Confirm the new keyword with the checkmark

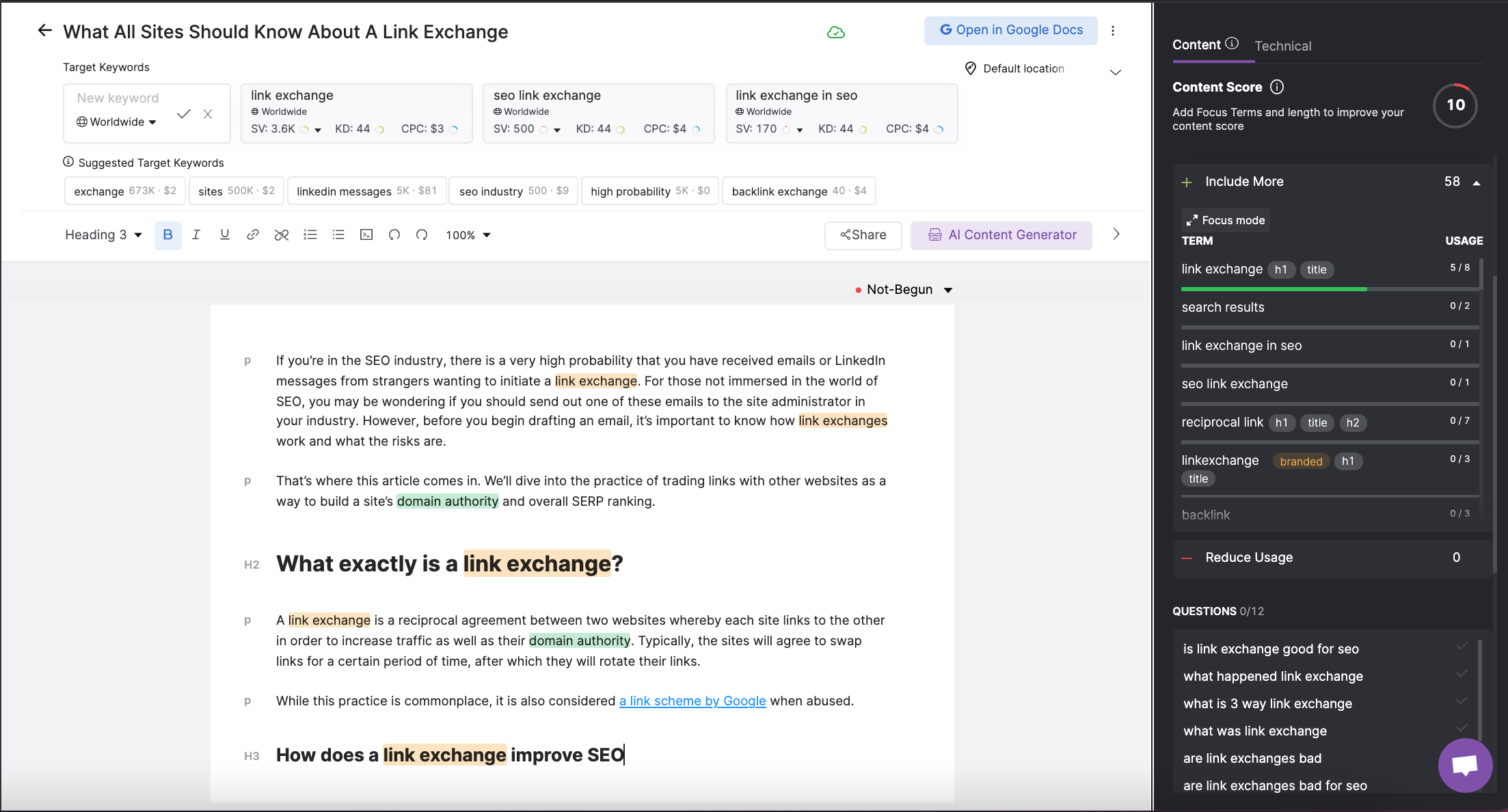183,113
